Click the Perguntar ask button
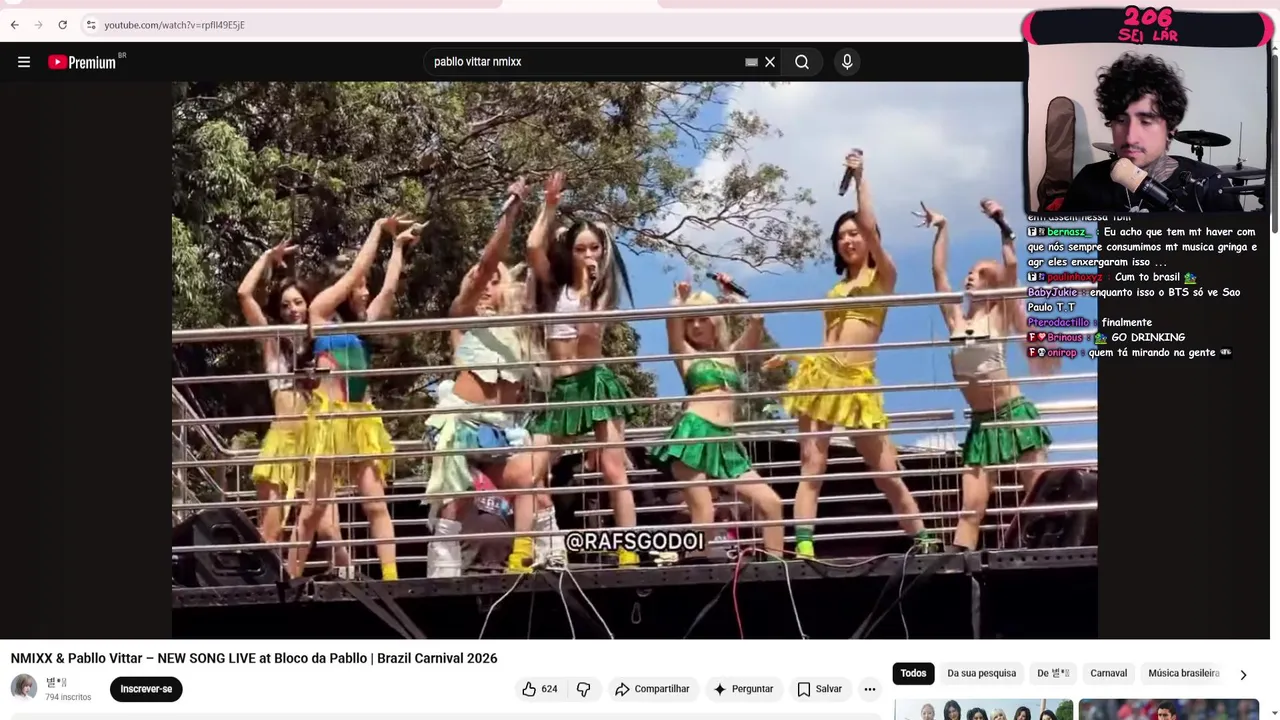Viewport: 1280px width, 720px height. pyautogui.click(x=743, y=689)
